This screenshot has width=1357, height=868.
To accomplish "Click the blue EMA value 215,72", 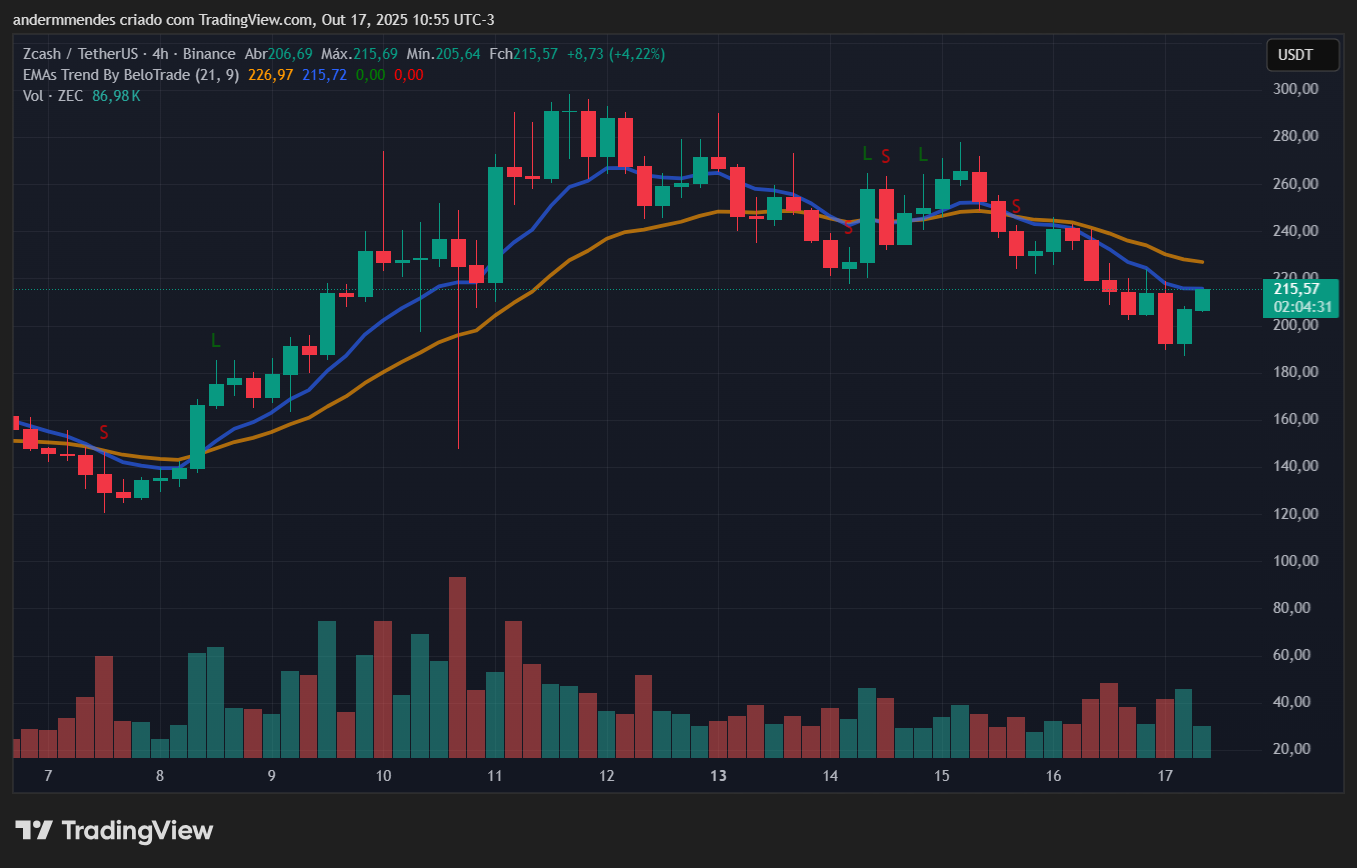I will pos(324,75).
